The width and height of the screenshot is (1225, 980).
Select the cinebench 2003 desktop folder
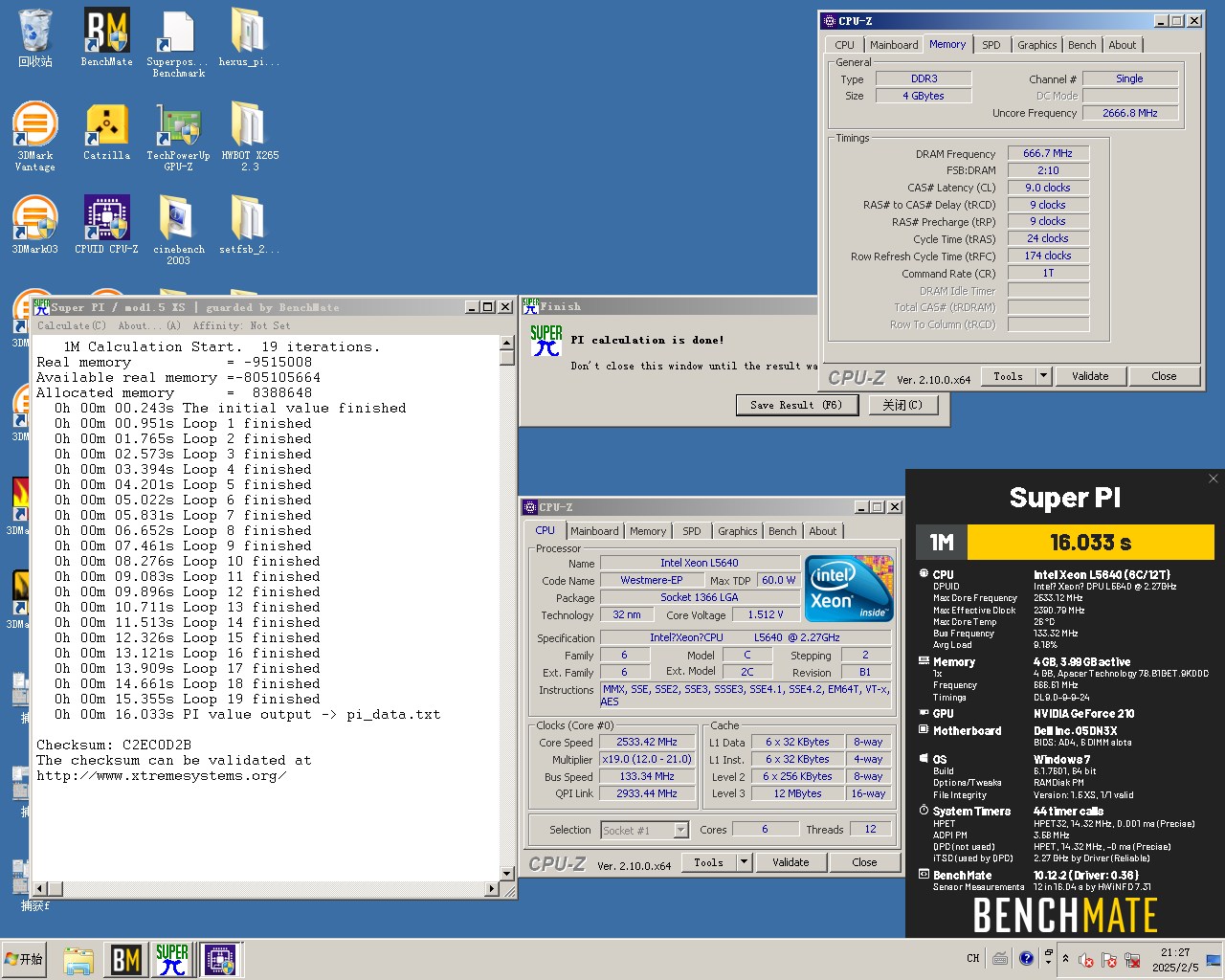click(x=178, y=231)
